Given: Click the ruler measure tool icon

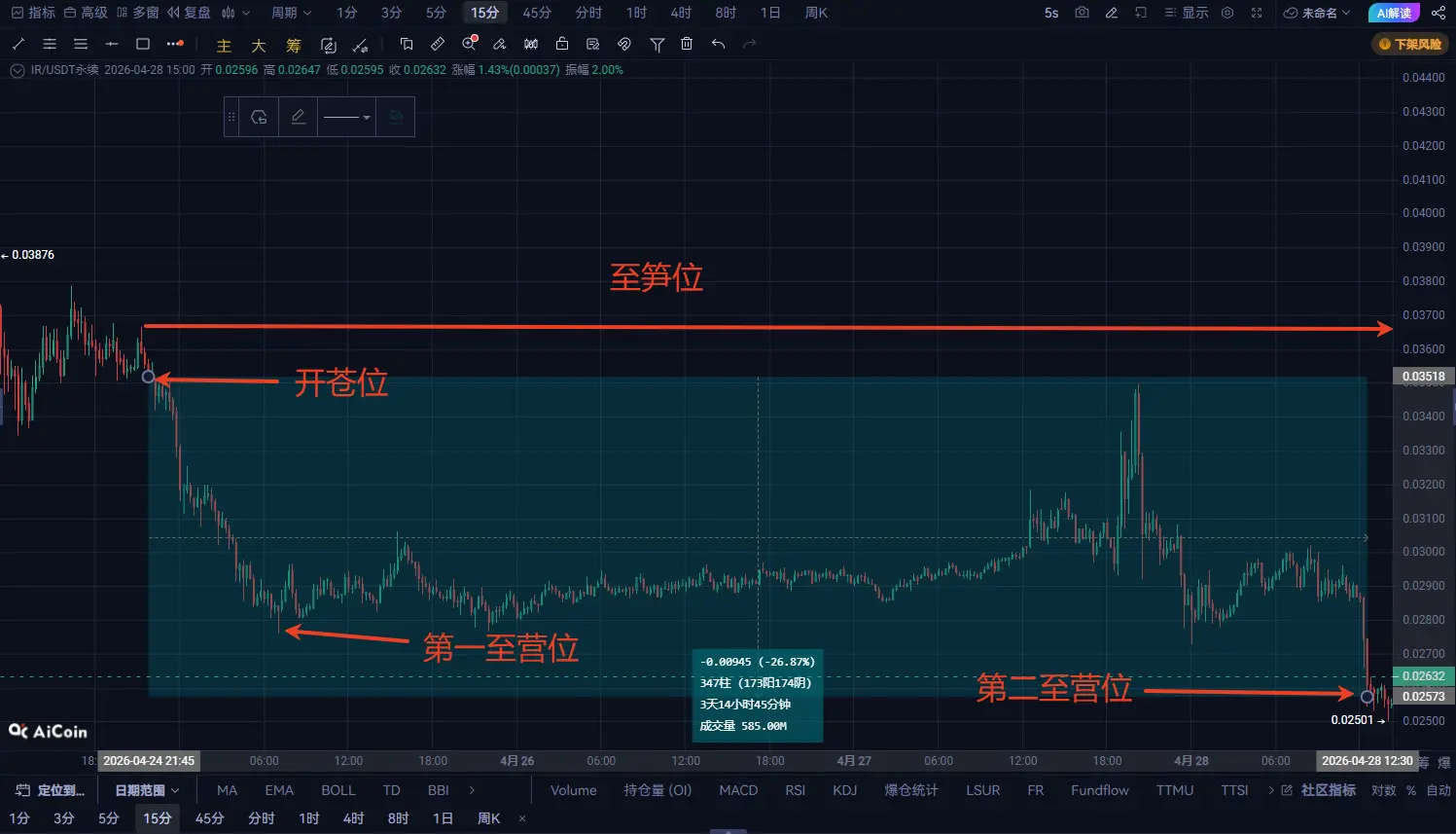Looking at the screenshot, I should pyautogui.click(x=438, y=44).
